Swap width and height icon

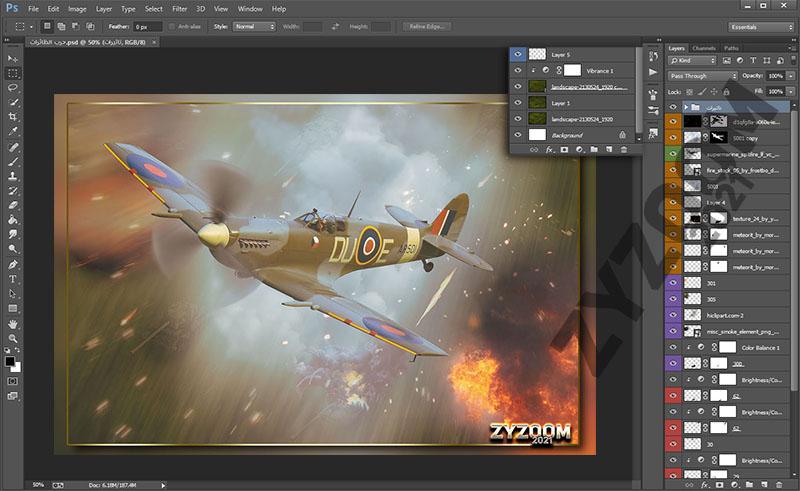(335, 27)
